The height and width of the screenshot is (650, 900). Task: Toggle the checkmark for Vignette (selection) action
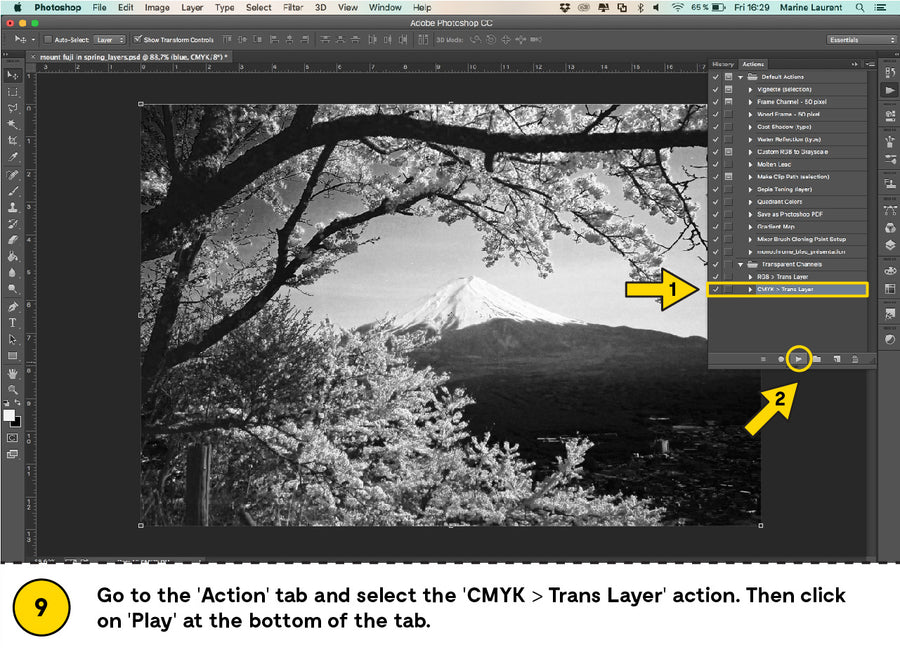[x=715, y=89]
